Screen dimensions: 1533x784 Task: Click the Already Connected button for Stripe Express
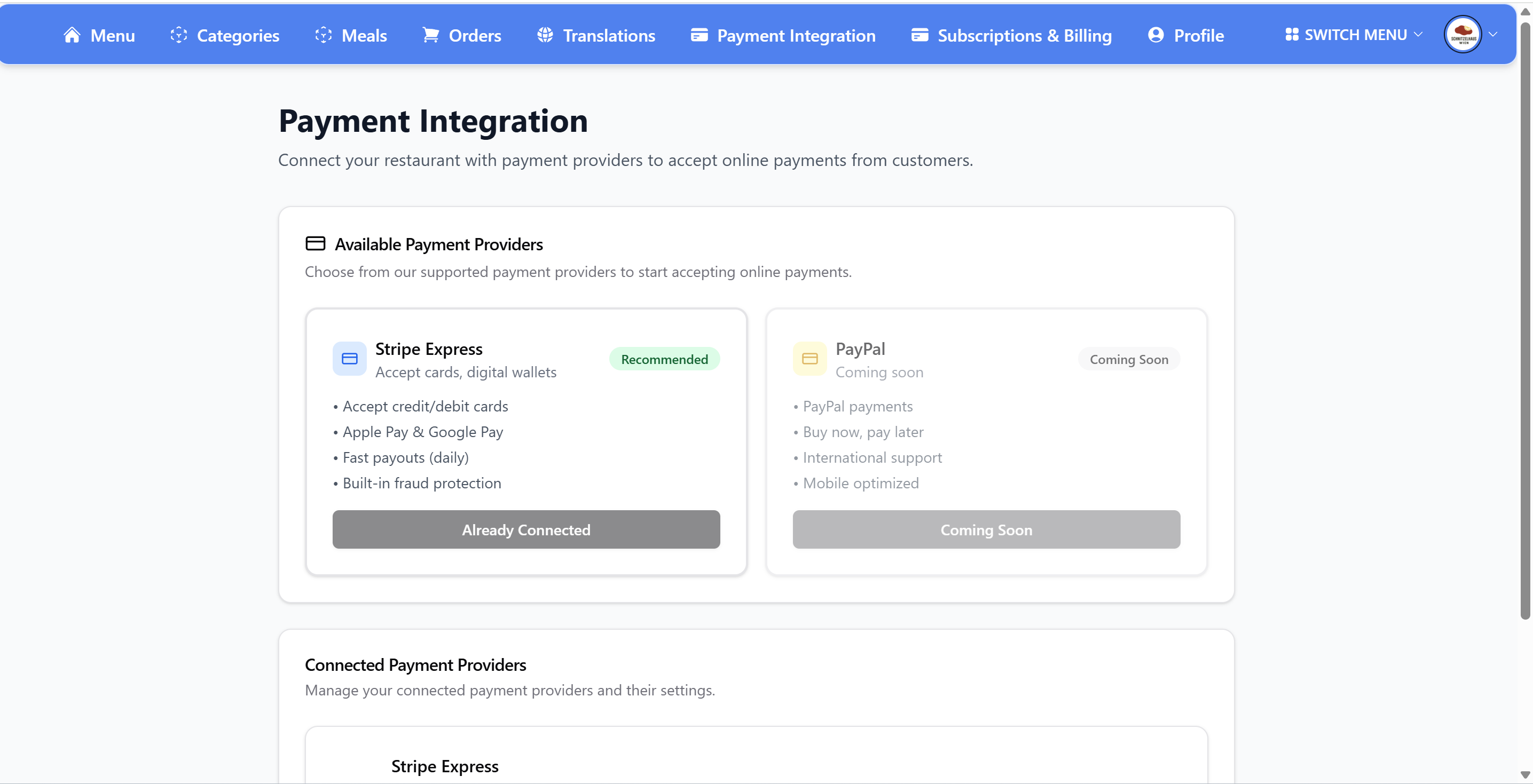[525, 529]
